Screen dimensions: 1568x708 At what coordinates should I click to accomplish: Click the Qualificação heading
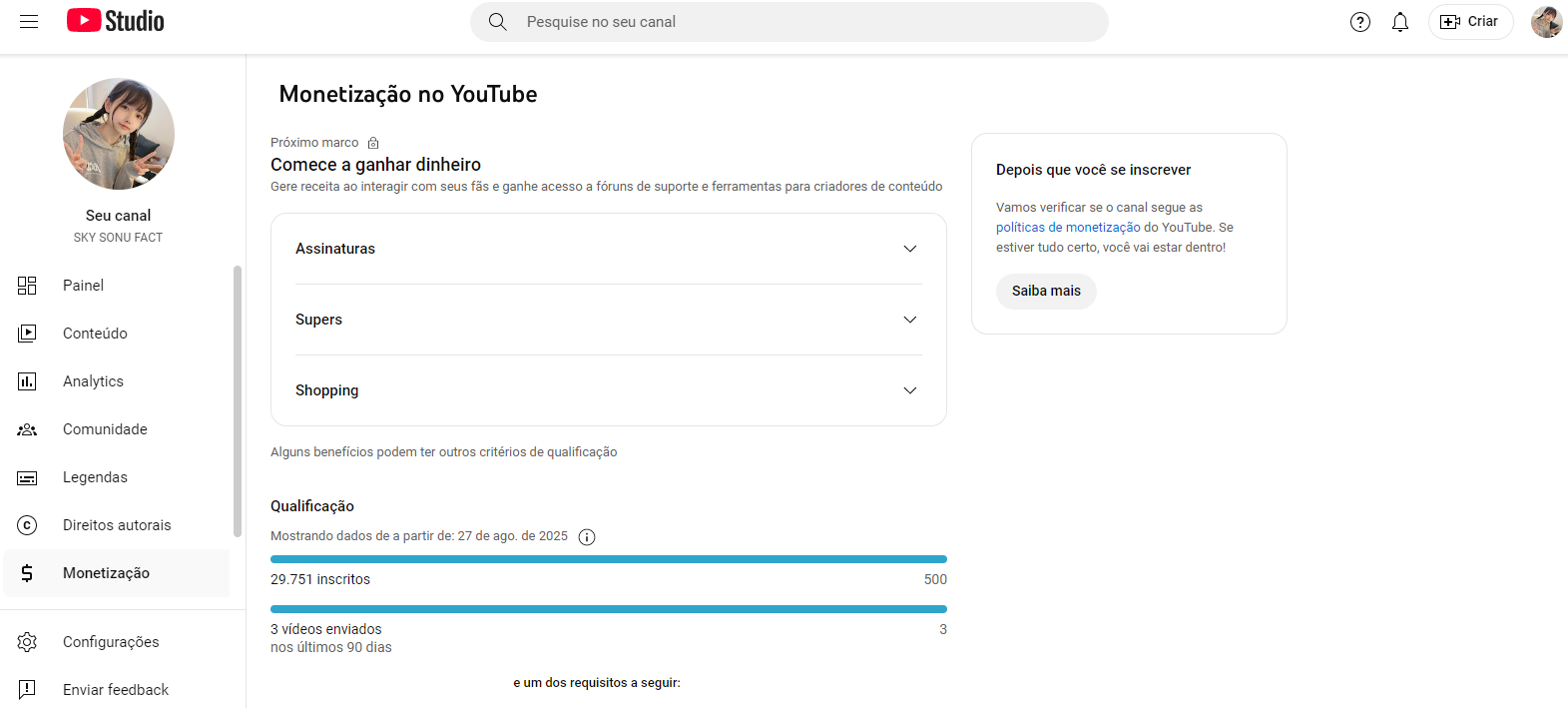point(312,506)
